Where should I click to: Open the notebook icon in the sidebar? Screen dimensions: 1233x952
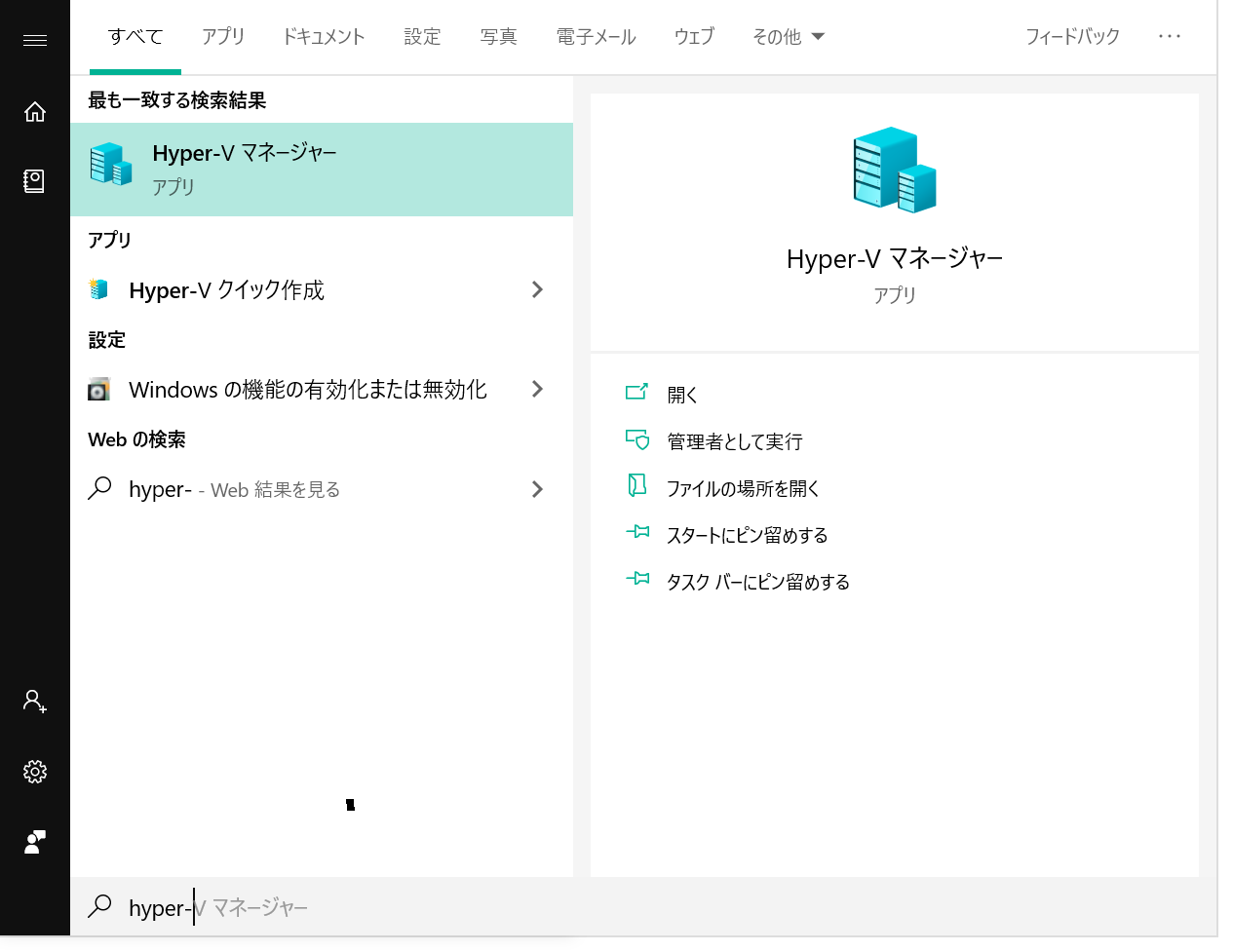click(x=34, y=180)
